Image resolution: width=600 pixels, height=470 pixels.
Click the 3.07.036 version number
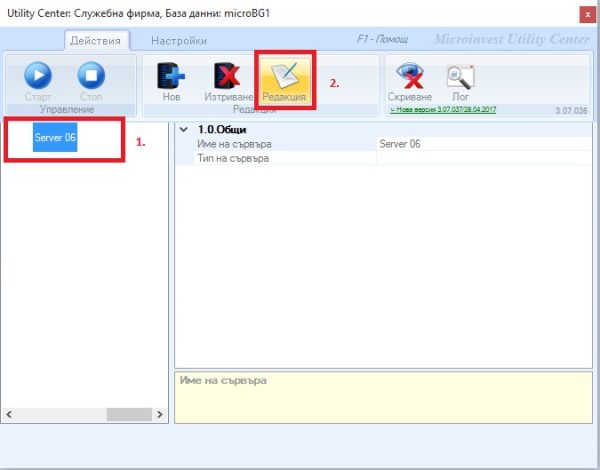[571, 111]
